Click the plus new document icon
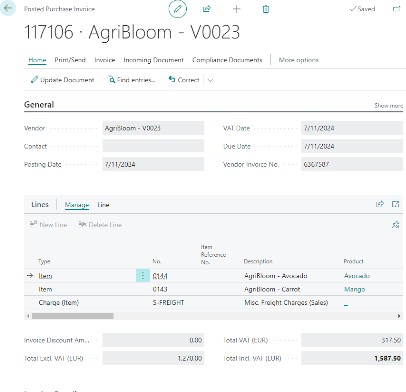Image resolution: width=406 pixels, height=392 pixels. (236, 9)
